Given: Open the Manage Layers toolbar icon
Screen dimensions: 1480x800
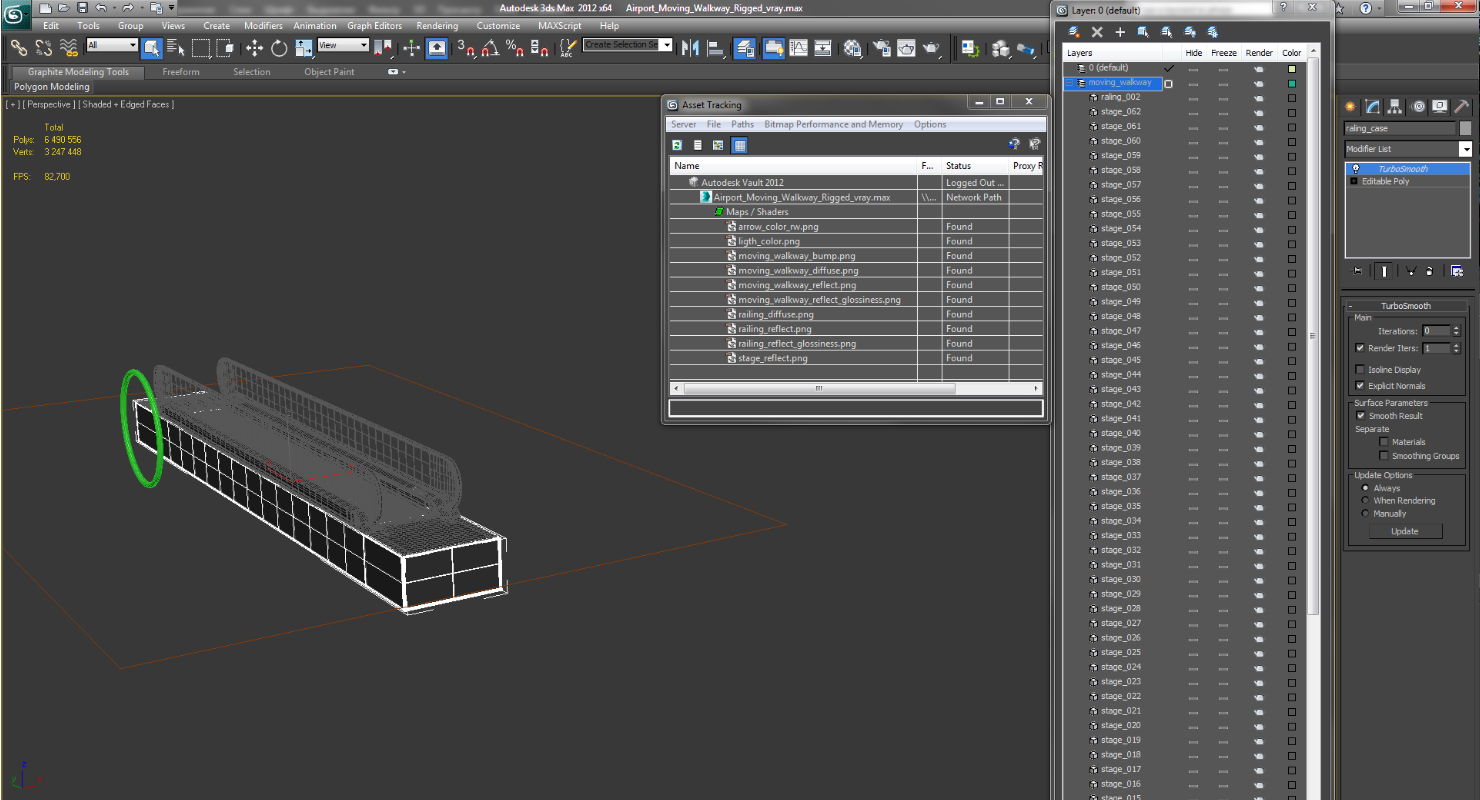Looking at the screenshot, I should pyautogui.click(x=745, y=47).
